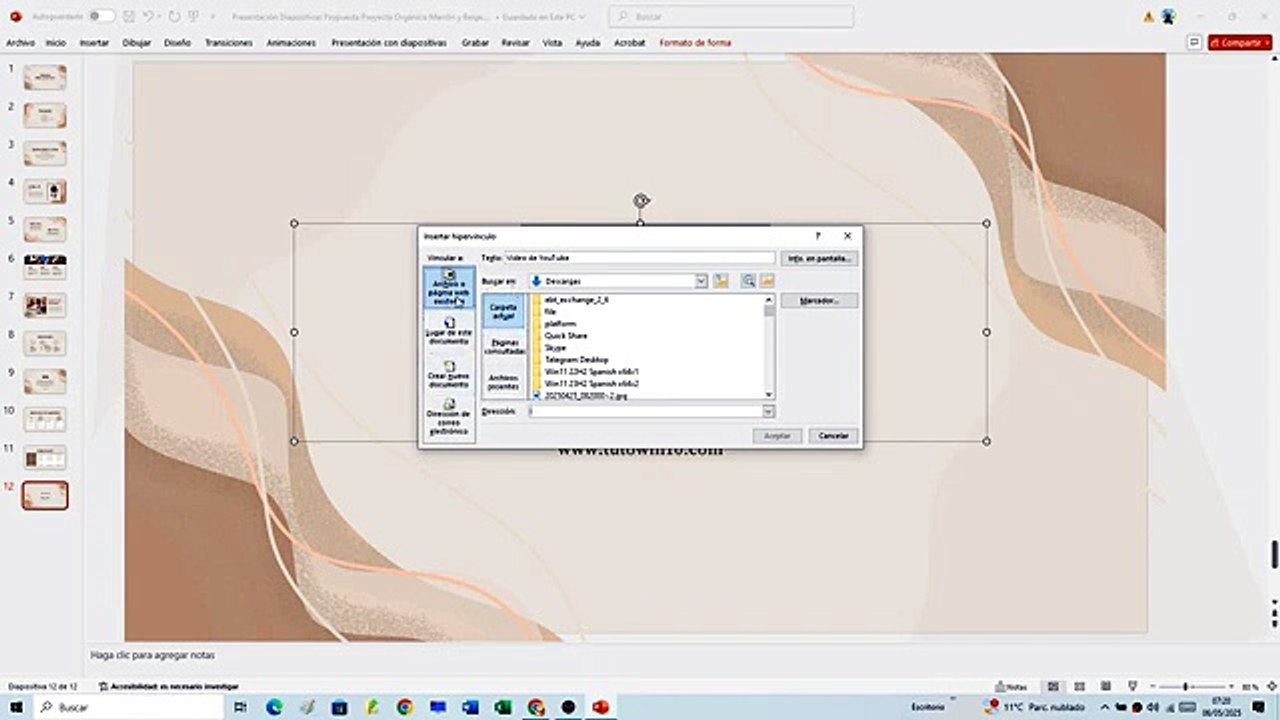
Task: Click the Texto input field
Action: point(640,258)
